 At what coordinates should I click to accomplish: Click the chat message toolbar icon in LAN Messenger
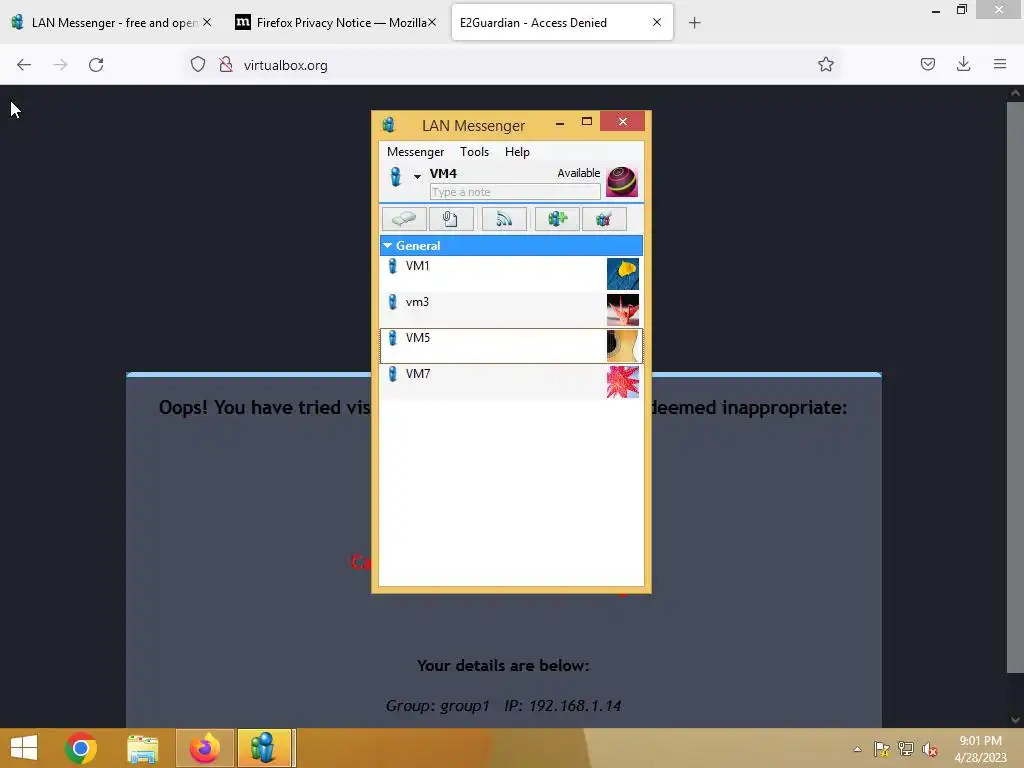point(404,219)
